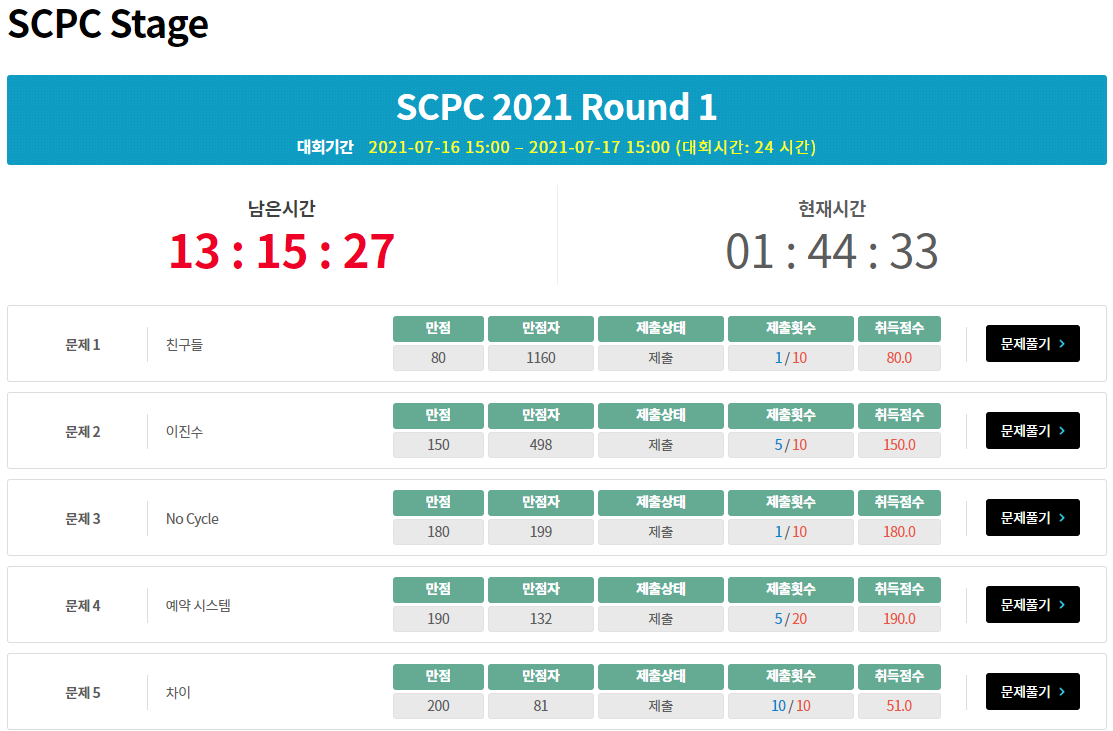Click 문제풀기 for problem 3 No Cycle
The image size is (1113, 731).
pyautogui.click(x=1032, y=517)
